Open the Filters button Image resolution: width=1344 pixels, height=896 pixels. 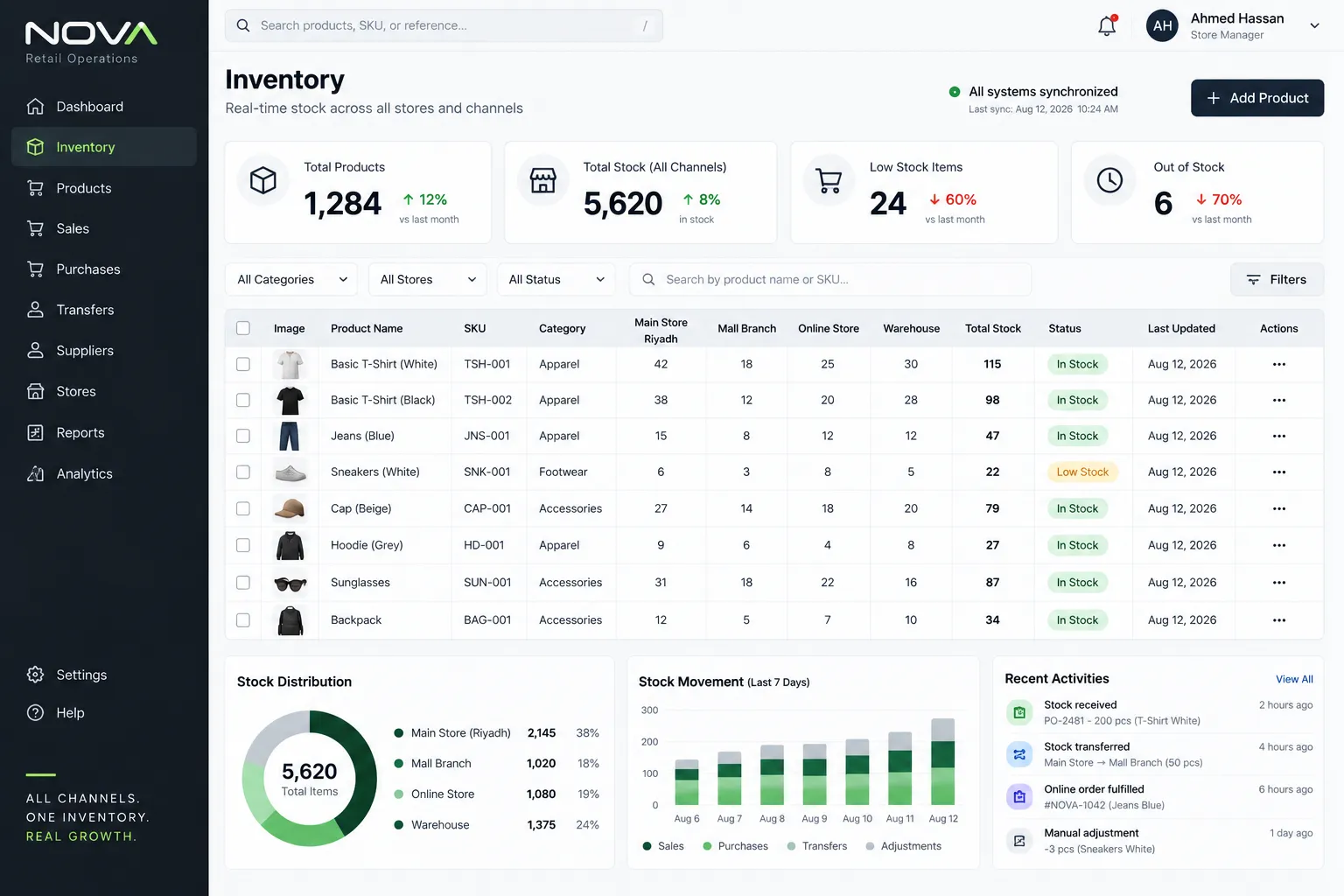[x=1277, y=279]
